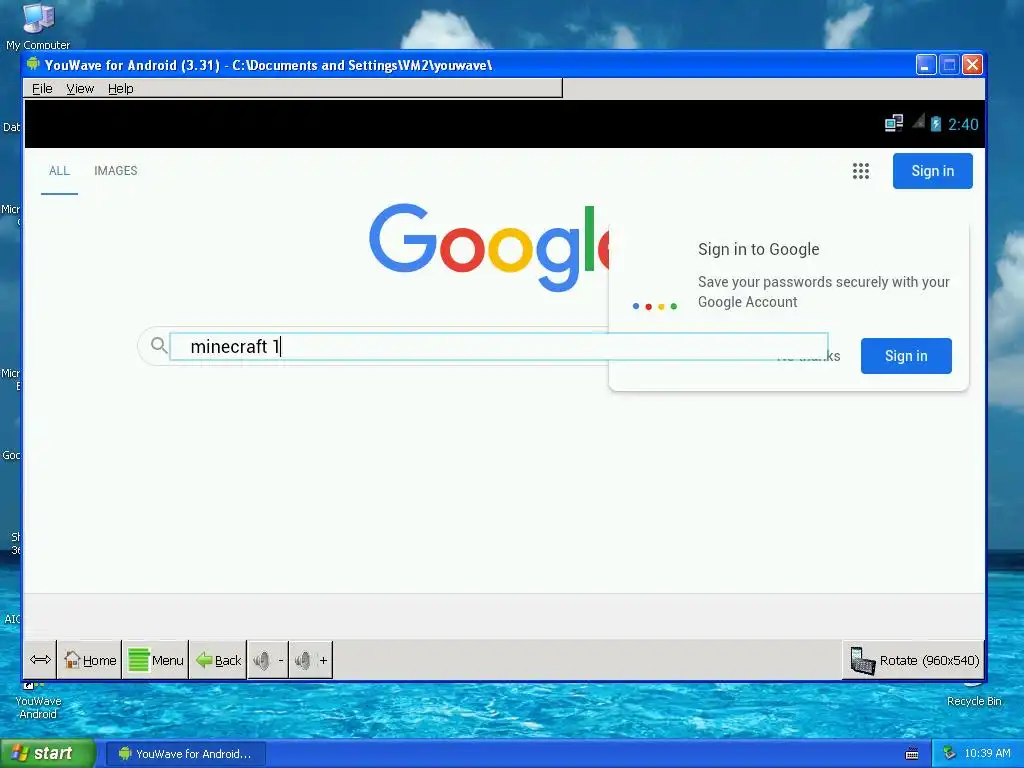Open the My Computer desktop icon
This screenshot has height=768, width=1024.
tap(38, 26)
